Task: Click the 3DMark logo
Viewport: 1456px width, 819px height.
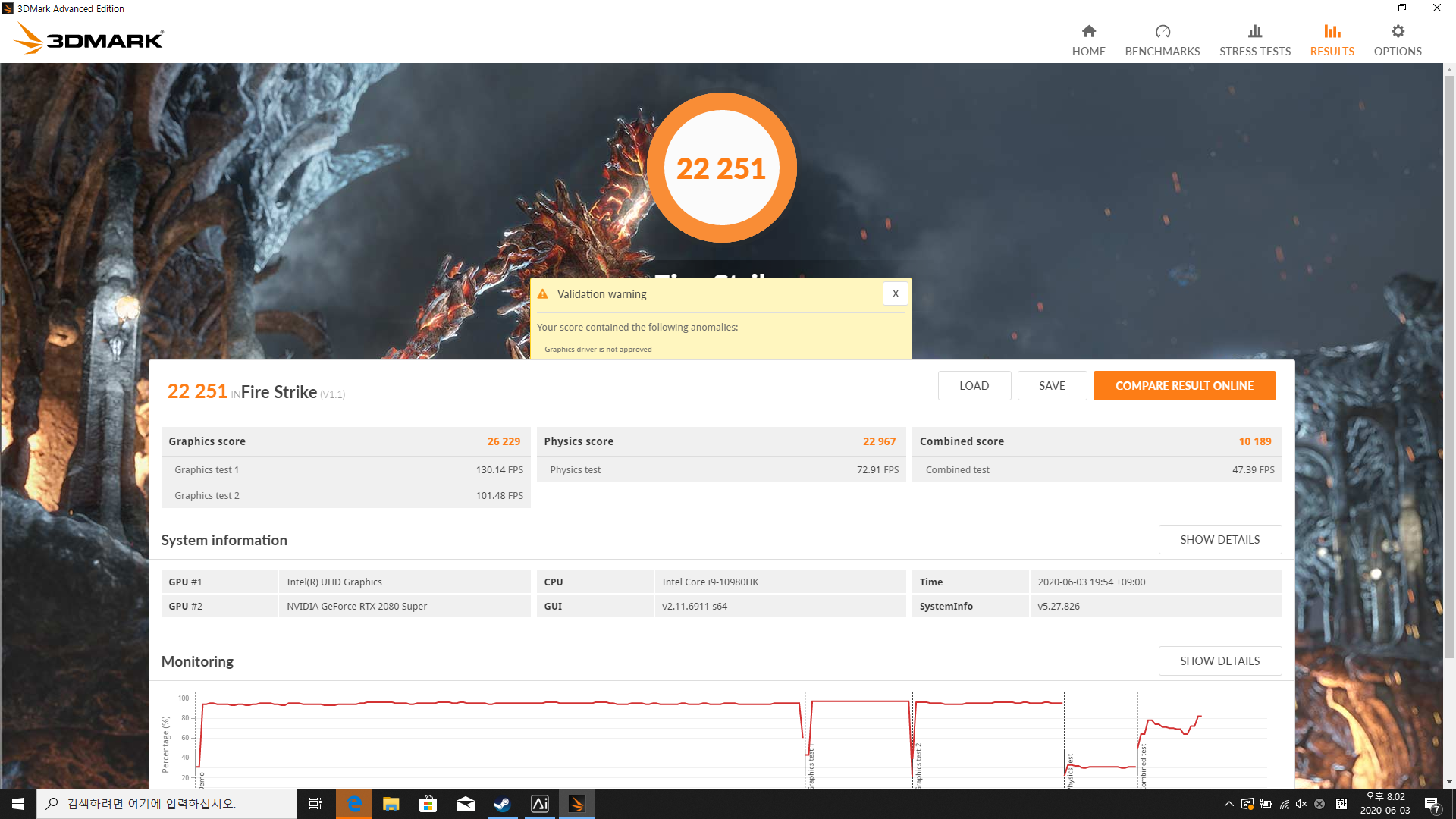Action: pos(89,38)
